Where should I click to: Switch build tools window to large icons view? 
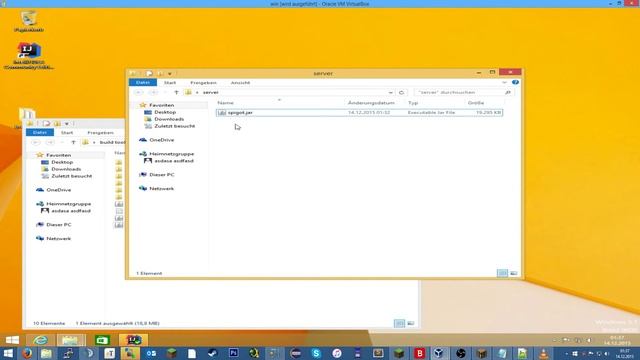click(x=411, y=323)
